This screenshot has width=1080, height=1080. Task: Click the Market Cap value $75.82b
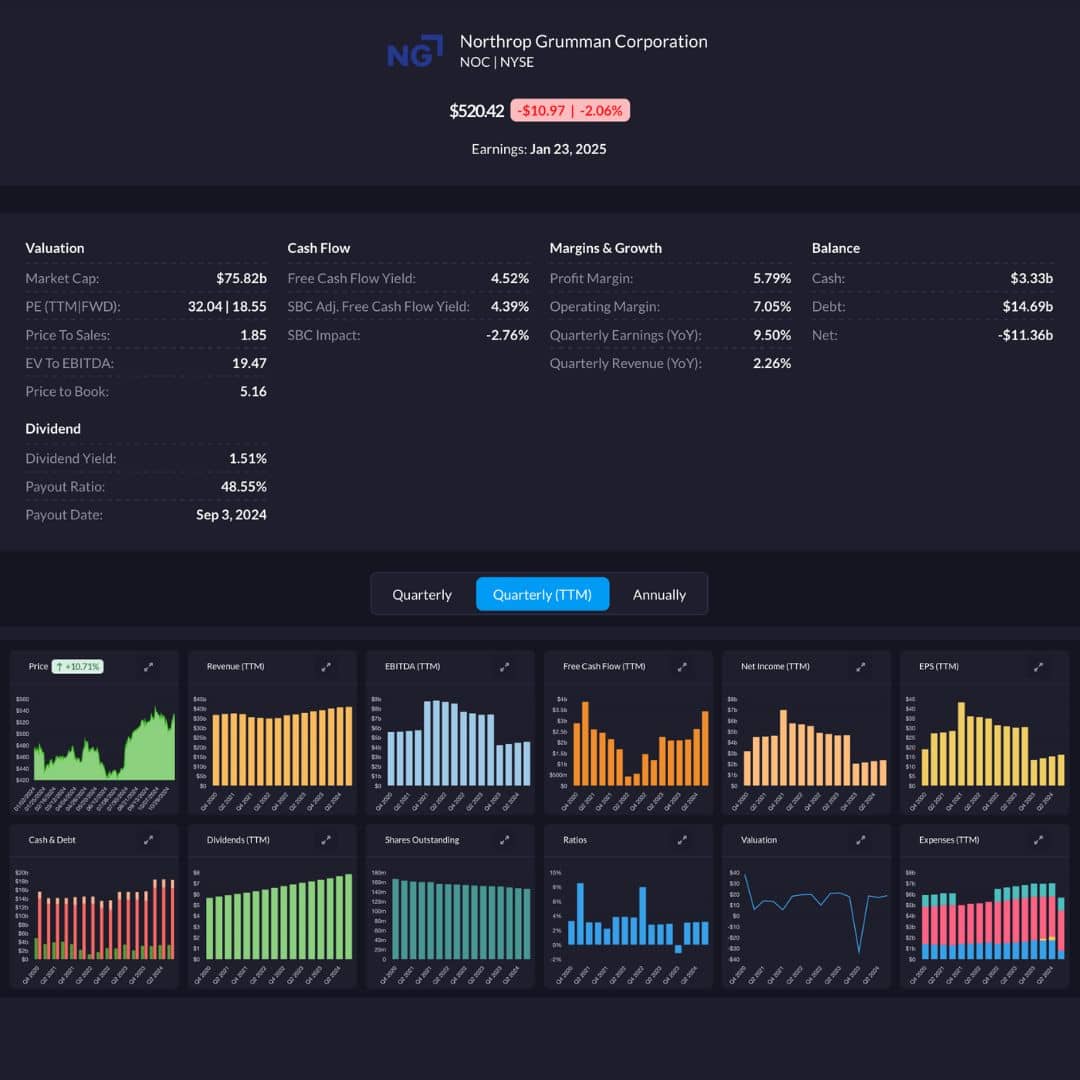pos(241,278)
